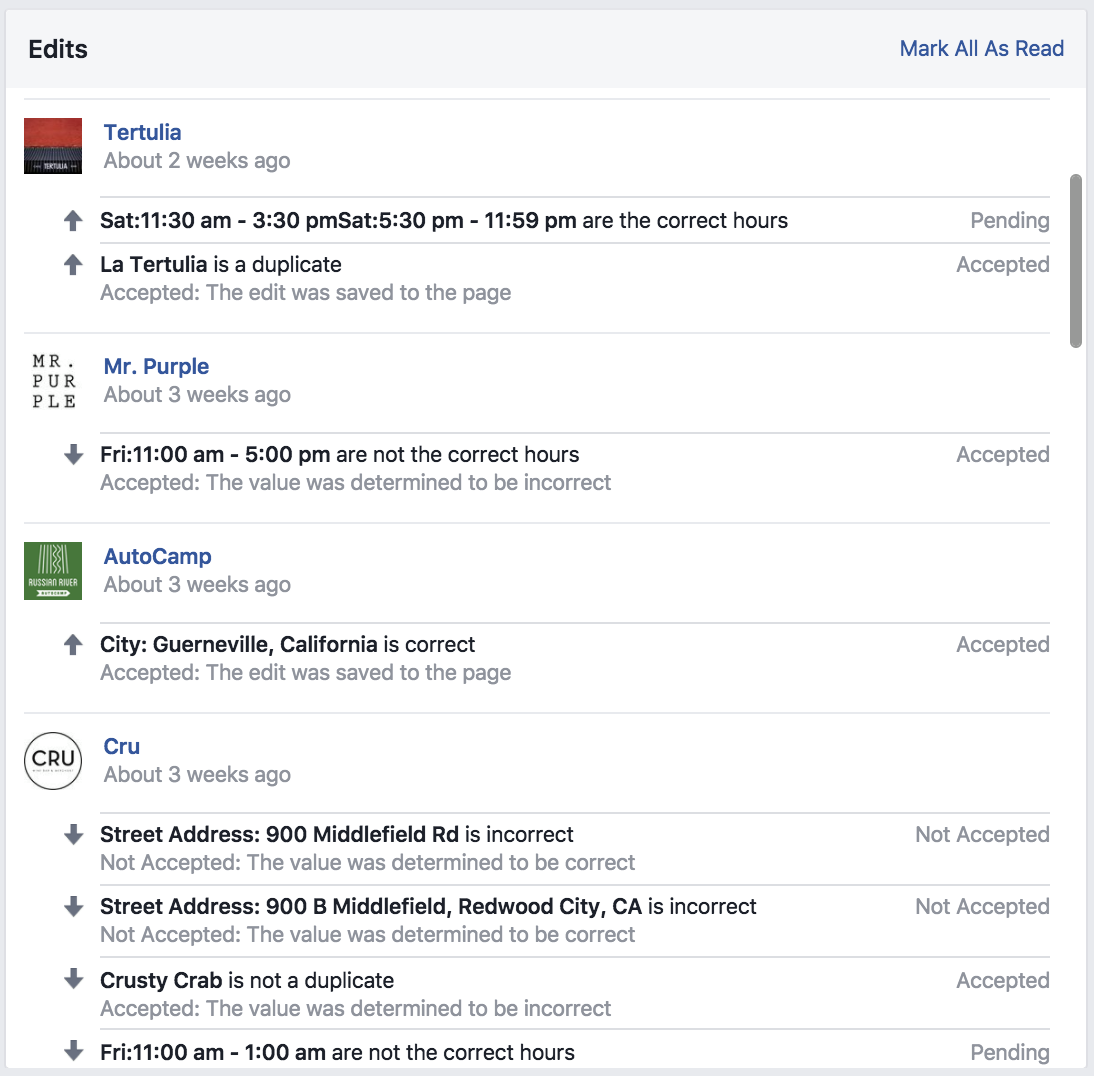Click up arrow next to La Tertulia duplicate
The image size is (1094, 1076).
tap(73, 265)
